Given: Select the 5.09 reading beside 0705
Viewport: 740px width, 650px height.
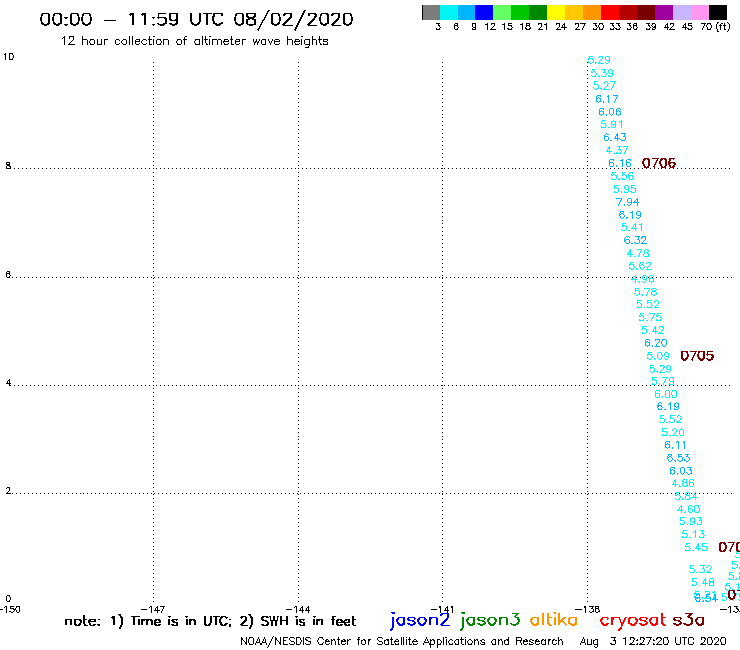Looking at the screenshot, I should coord(658,356).
